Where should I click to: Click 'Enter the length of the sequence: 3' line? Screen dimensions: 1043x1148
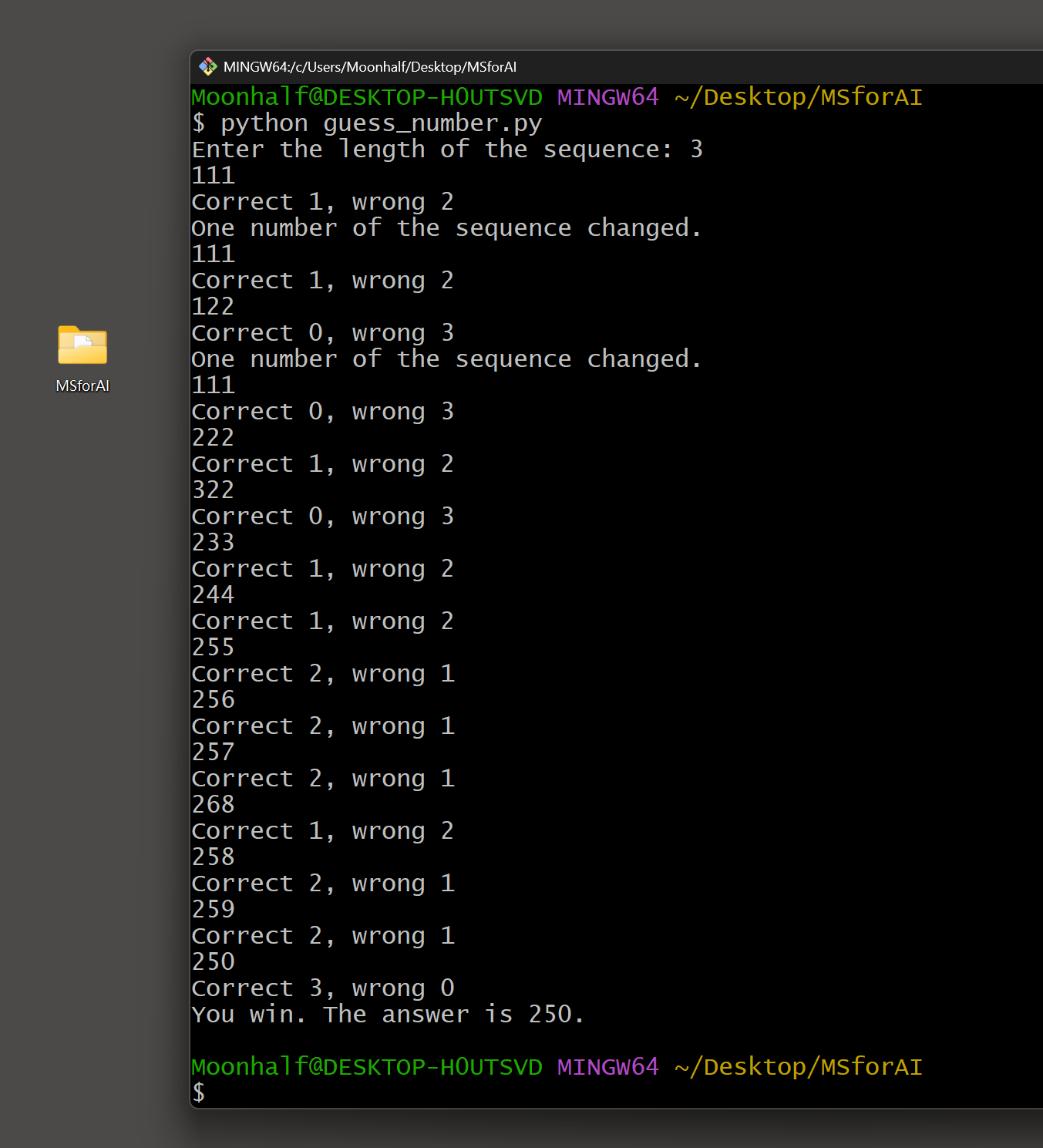click(x=447, y=149)
